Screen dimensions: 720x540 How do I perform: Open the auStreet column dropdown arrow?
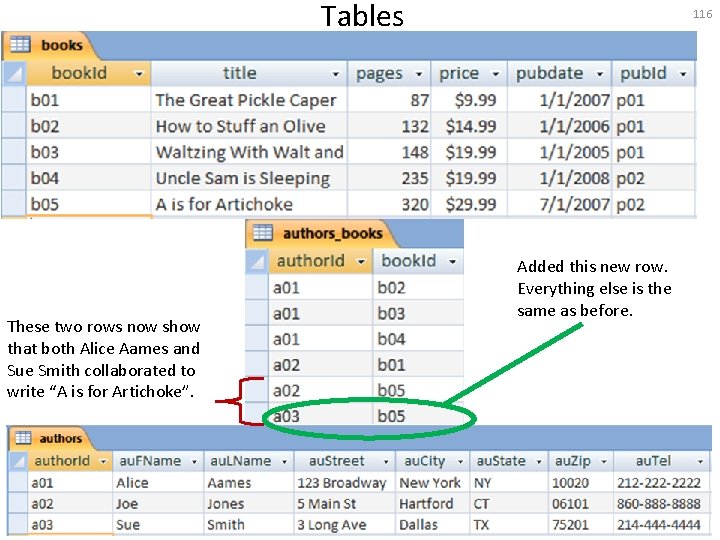coord(386,461)
